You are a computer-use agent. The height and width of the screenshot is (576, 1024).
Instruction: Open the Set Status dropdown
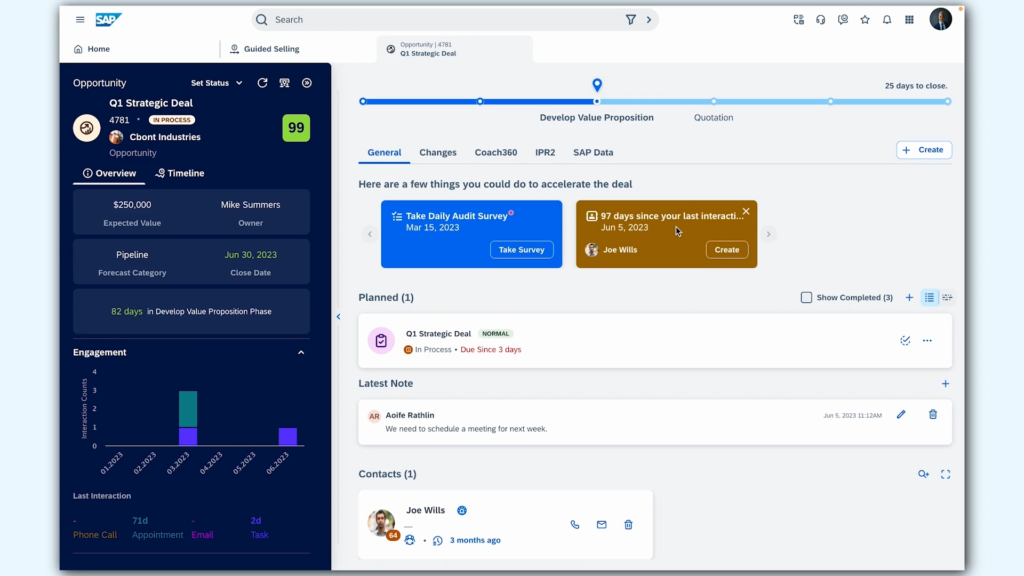point(216,83)
